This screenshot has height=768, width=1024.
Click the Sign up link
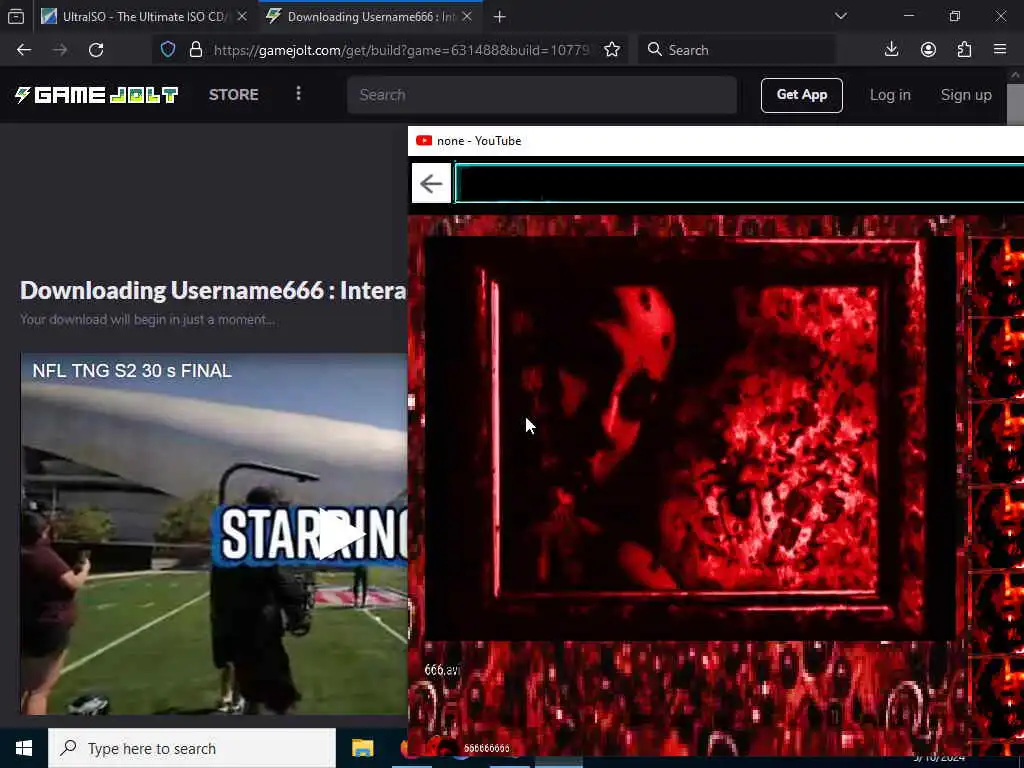(966, 95)
